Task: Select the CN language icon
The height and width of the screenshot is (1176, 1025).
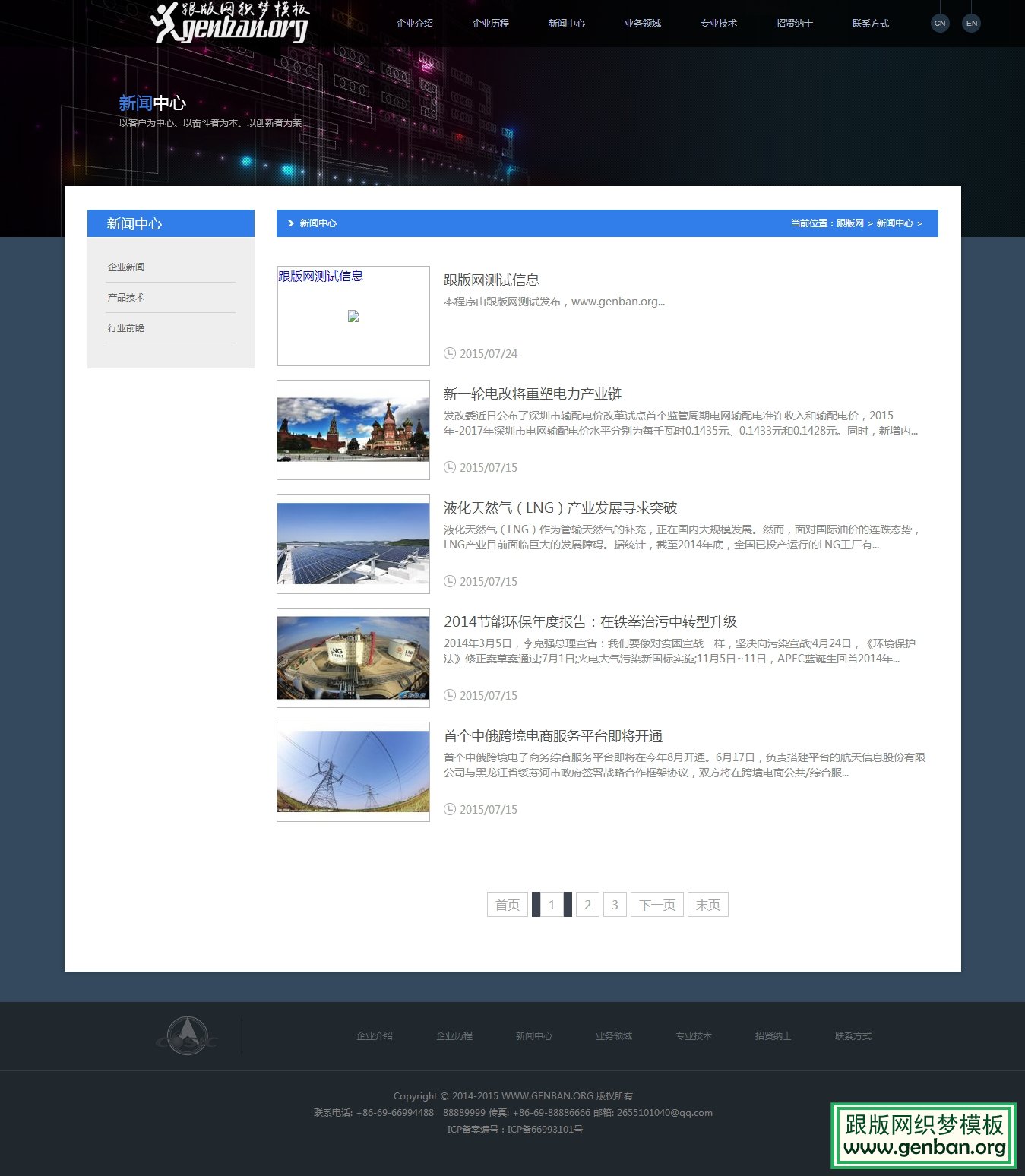Action: click(x=940, y=23)
